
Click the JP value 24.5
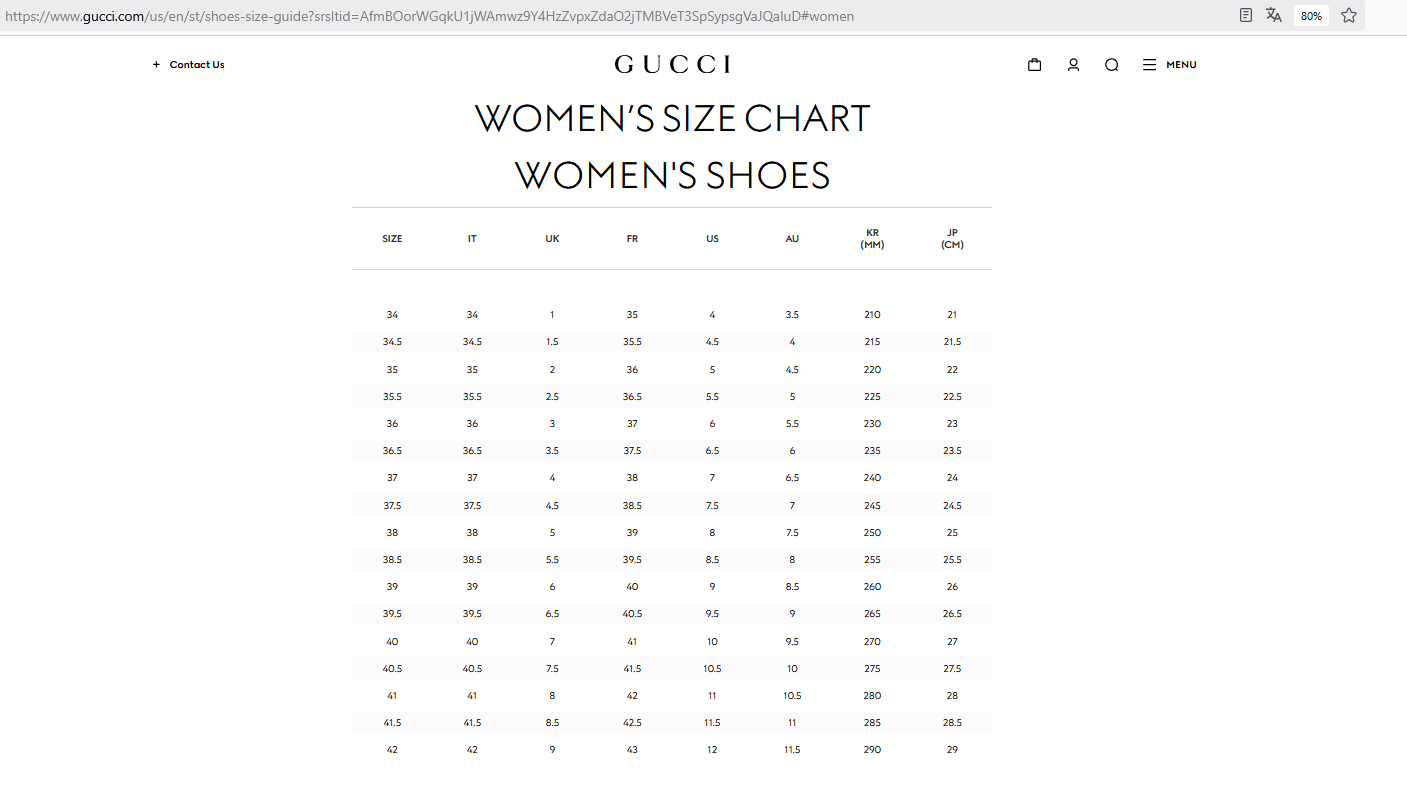[x=952, y=506]
